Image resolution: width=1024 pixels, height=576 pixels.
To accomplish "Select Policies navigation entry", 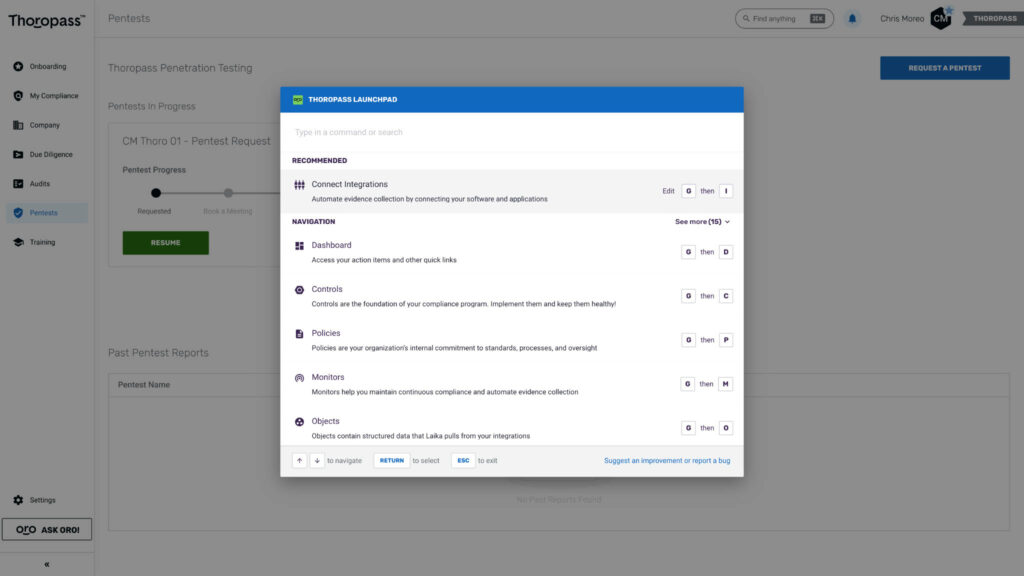I will (512, 340).
